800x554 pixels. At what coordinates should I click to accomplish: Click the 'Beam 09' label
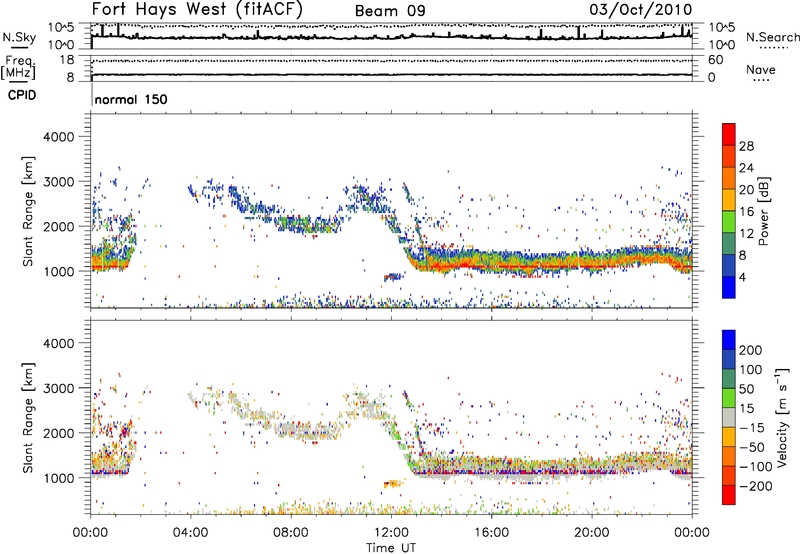click(x=390, y=11)
